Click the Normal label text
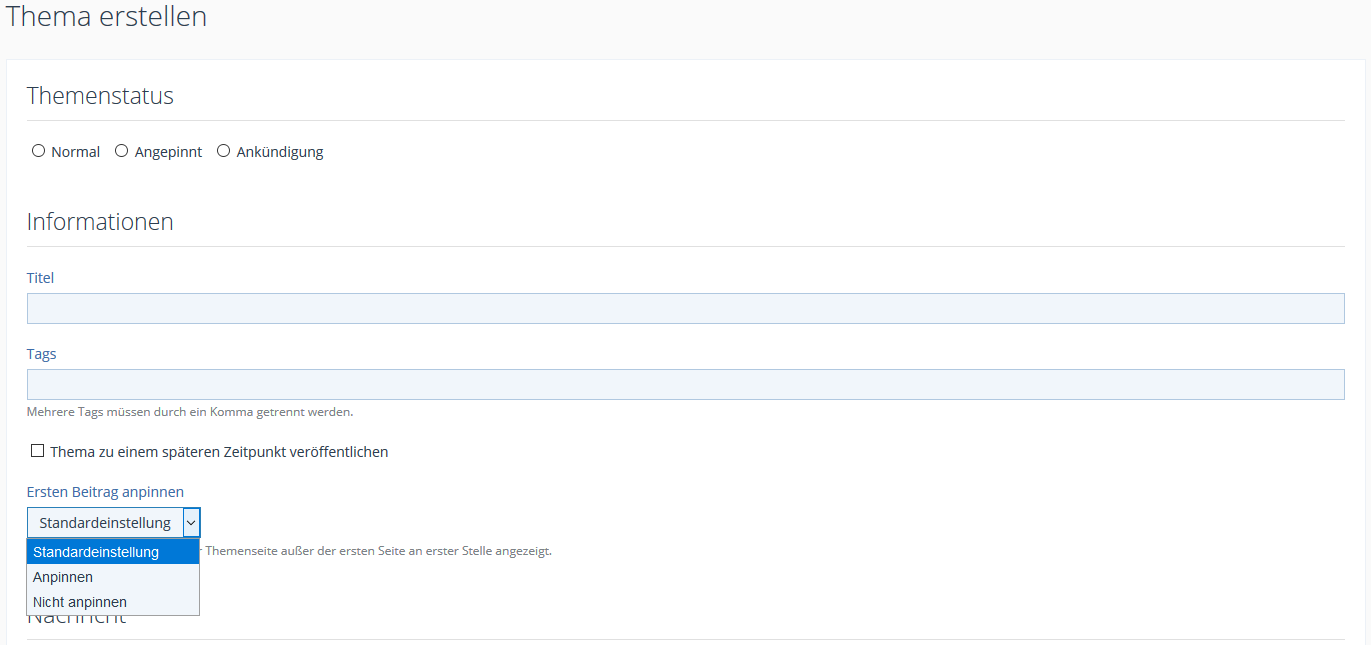Screen dimensions: 1371x645 coord(76,152)
